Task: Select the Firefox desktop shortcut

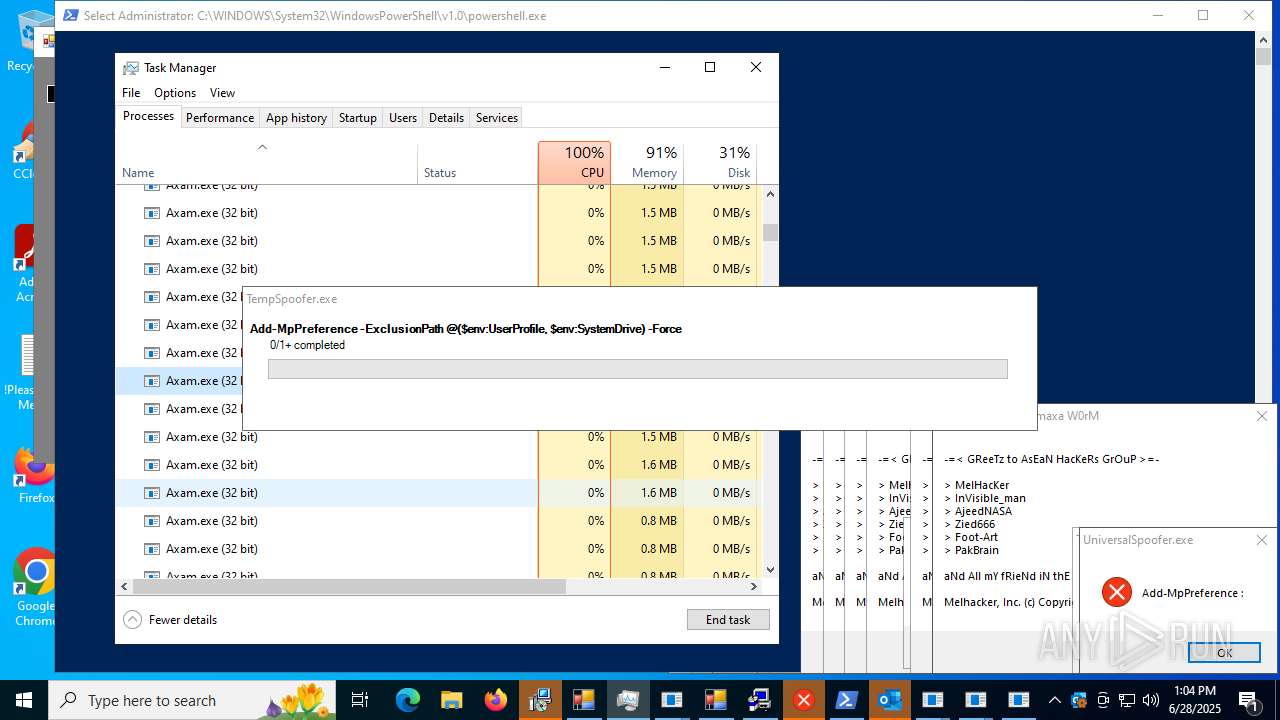Action: point(35,475)
